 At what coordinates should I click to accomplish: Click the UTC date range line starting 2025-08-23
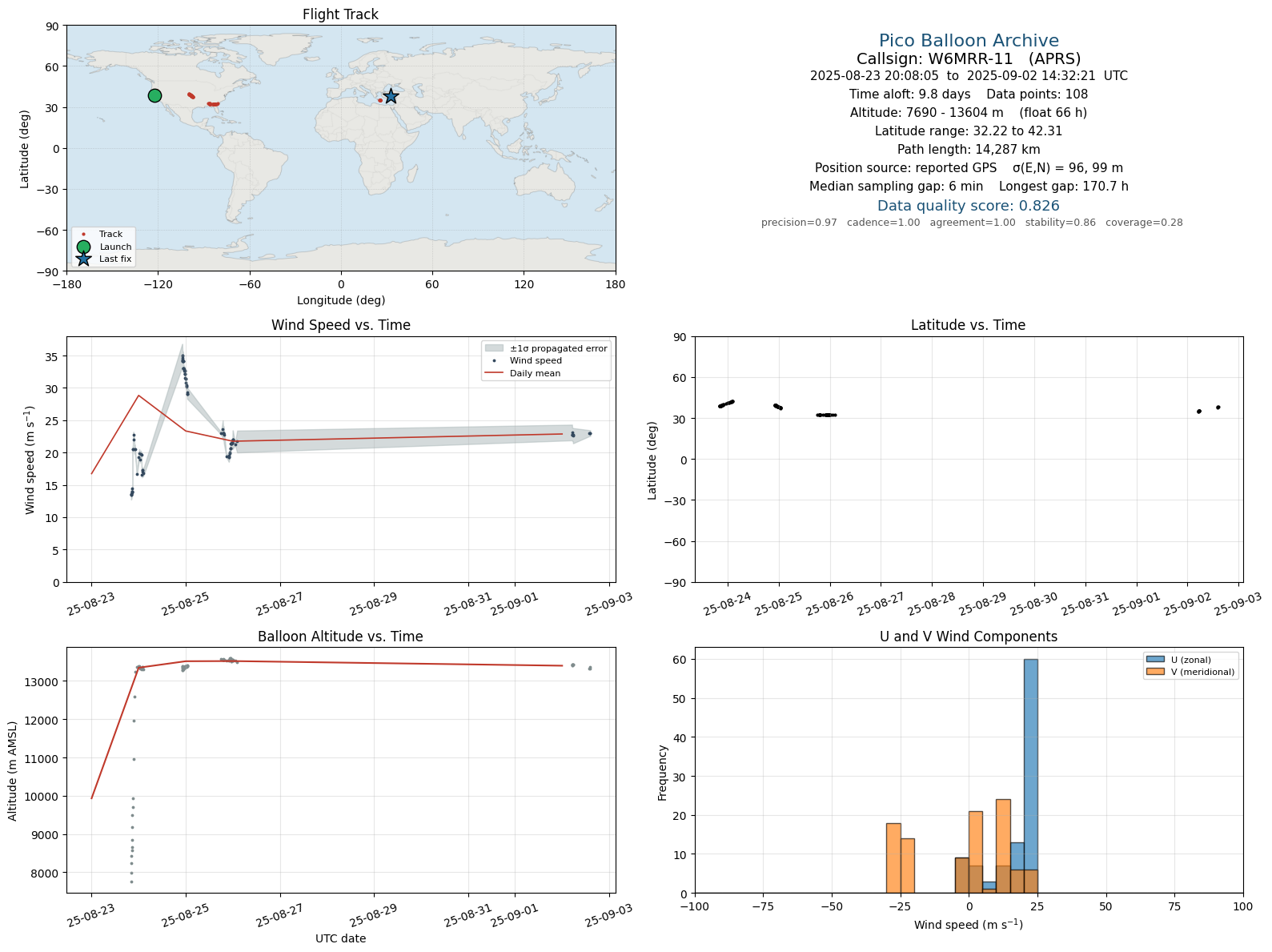(969, 76)
